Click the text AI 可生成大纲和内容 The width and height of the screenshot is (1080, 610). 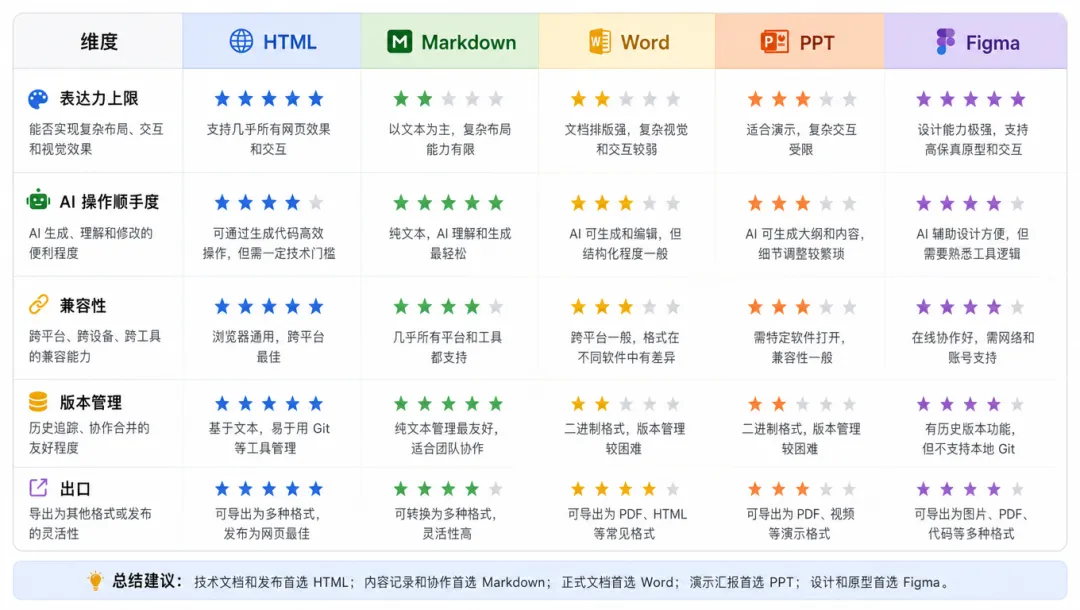(x=804, y=233)
